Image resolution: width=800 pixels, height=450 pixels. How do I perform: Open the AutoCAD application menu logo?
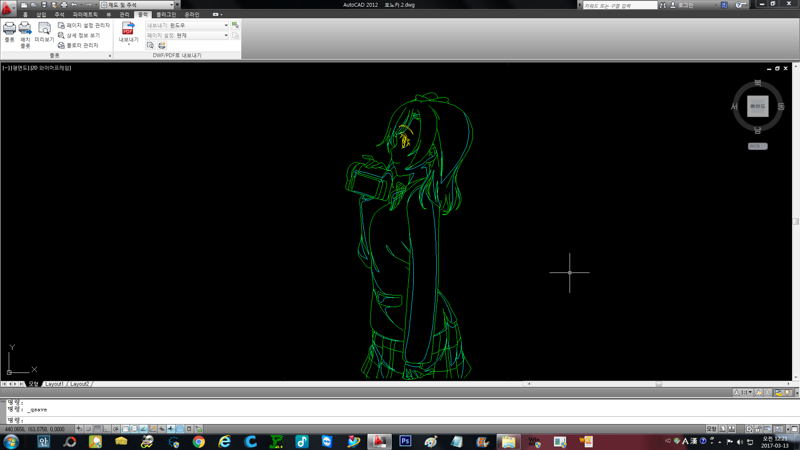pos(7,7)
